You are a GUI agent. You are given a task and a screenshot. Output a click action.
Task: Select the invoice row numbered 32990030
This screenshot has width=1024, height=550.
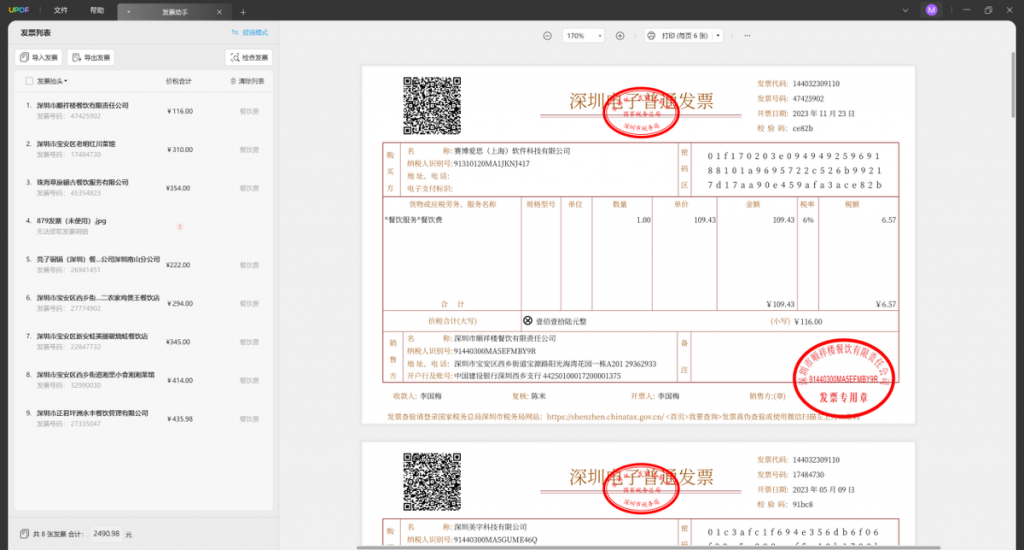(144, 380)
